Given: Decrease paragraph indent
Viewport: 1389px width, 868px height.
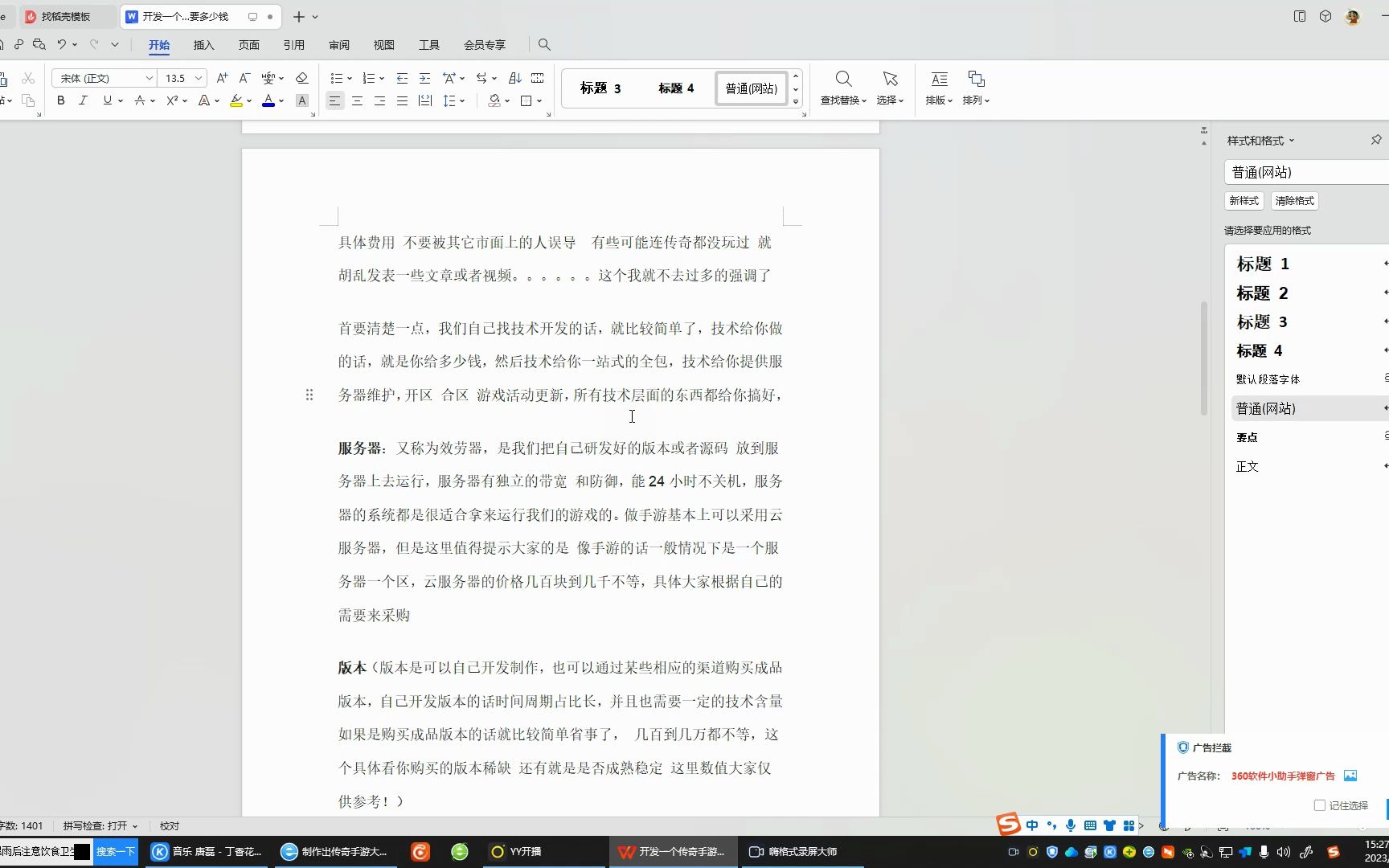Looking at the screenshot, I should click(x=403, y=78).
